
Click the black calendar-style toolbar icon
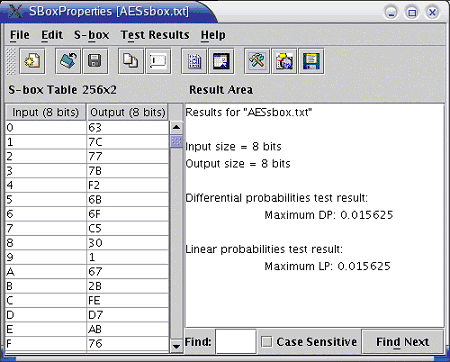[221, 61]
